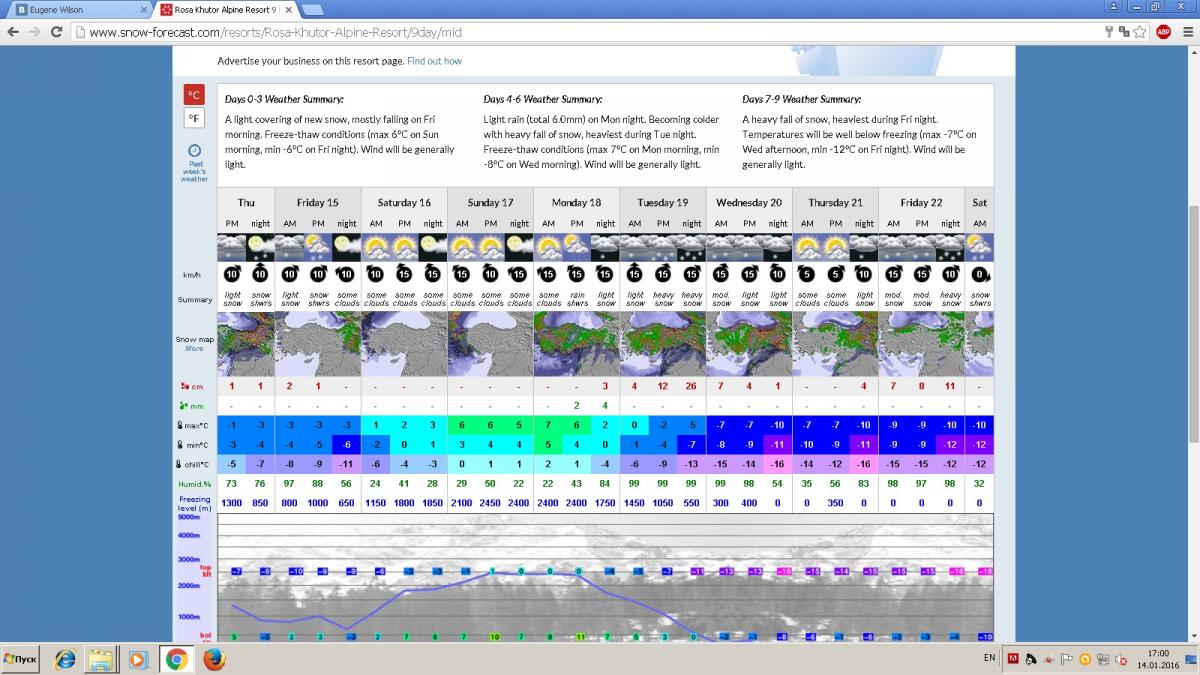Screen dimensions: 1200x675
Task: Switch temperature units to °C
Action: (x=195, y=95)
